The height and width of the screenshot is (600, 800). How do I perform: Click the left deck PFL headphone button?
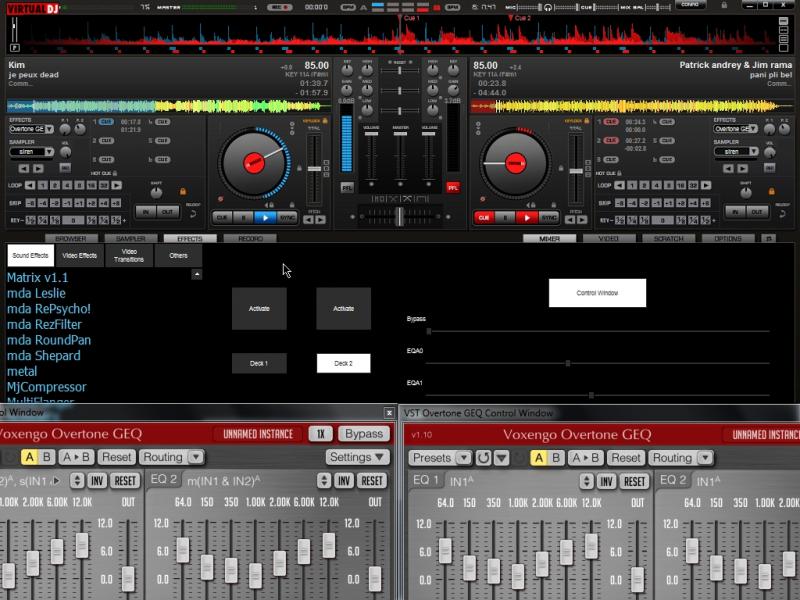click(x=347, y=187)
